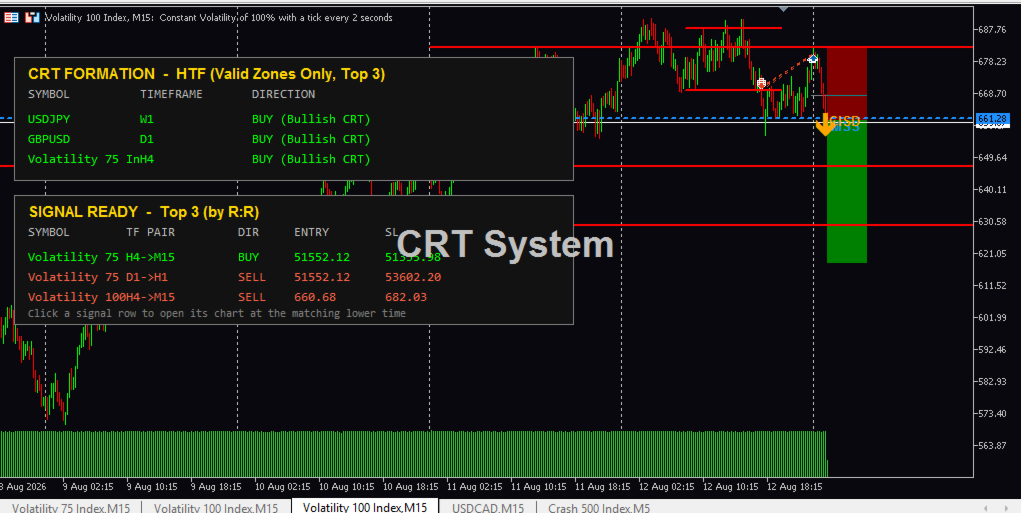The width and height of the screenshot is (1021, 513).
Task: Click entry value 660.68
Action: coord(315,297)
